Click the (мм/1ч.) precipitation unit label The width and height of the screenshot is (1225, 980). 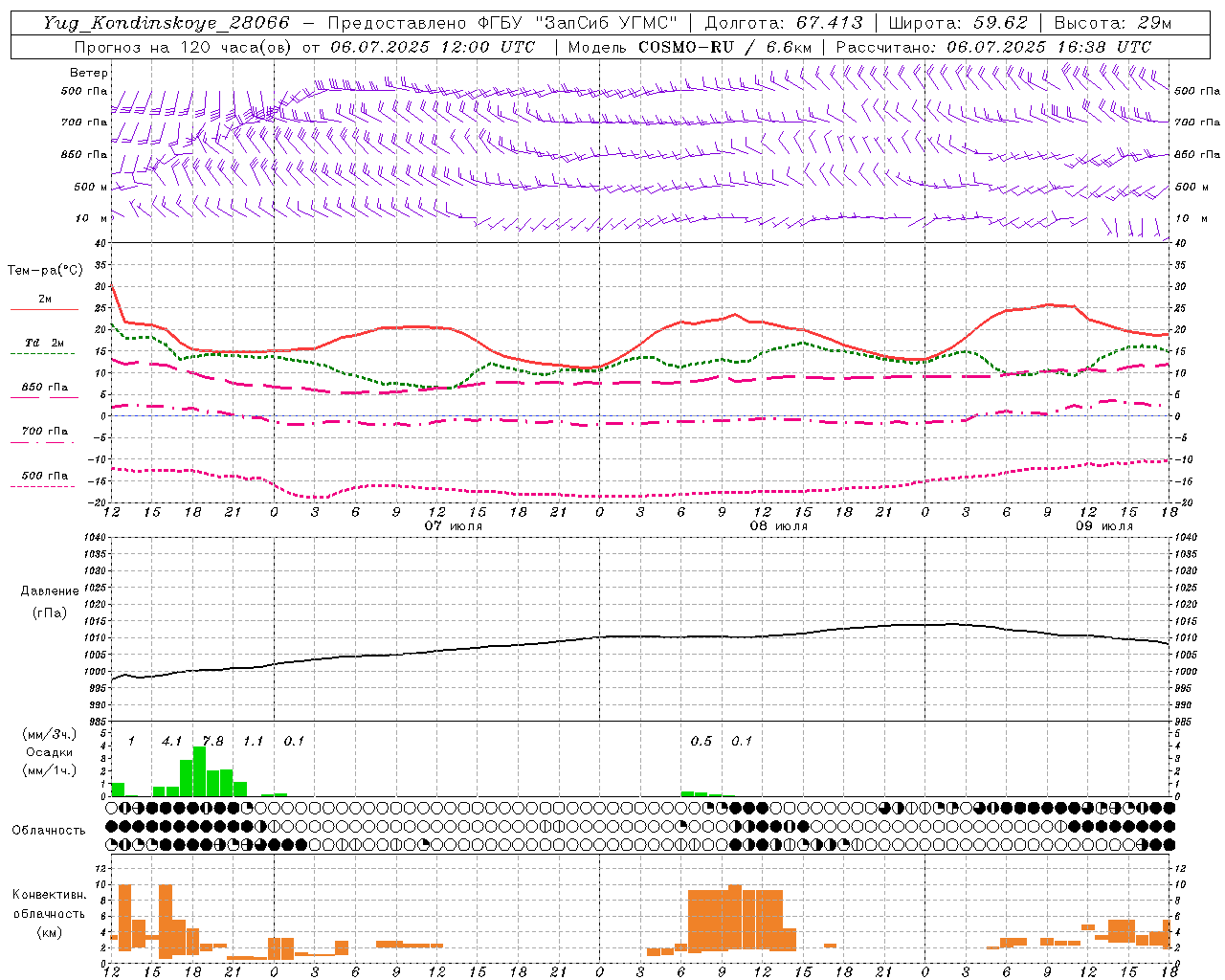coord(49,770)
